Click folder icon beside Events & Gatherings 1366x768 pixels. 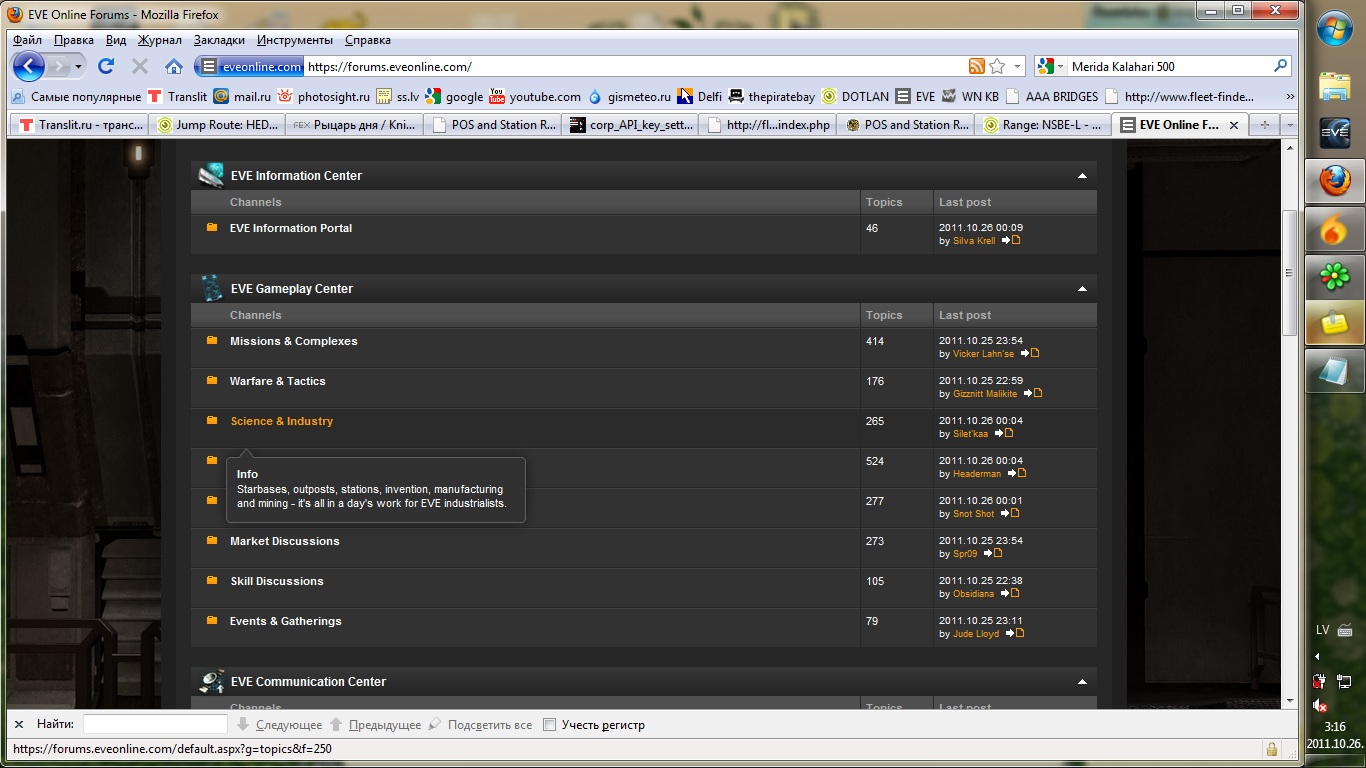click(212, 620)
